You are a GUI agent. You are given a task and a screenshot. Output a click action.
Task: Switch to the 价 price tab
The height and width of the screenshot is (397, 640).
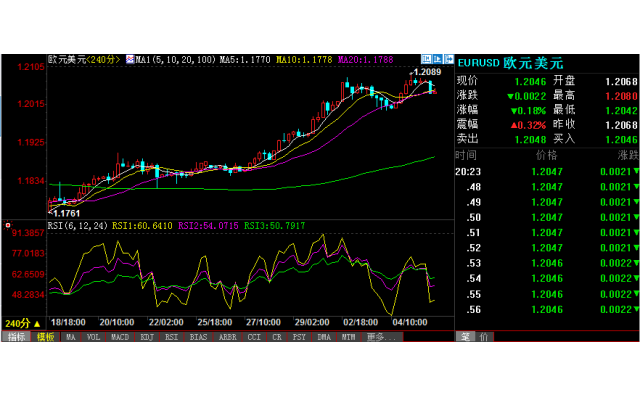point(484,337)
